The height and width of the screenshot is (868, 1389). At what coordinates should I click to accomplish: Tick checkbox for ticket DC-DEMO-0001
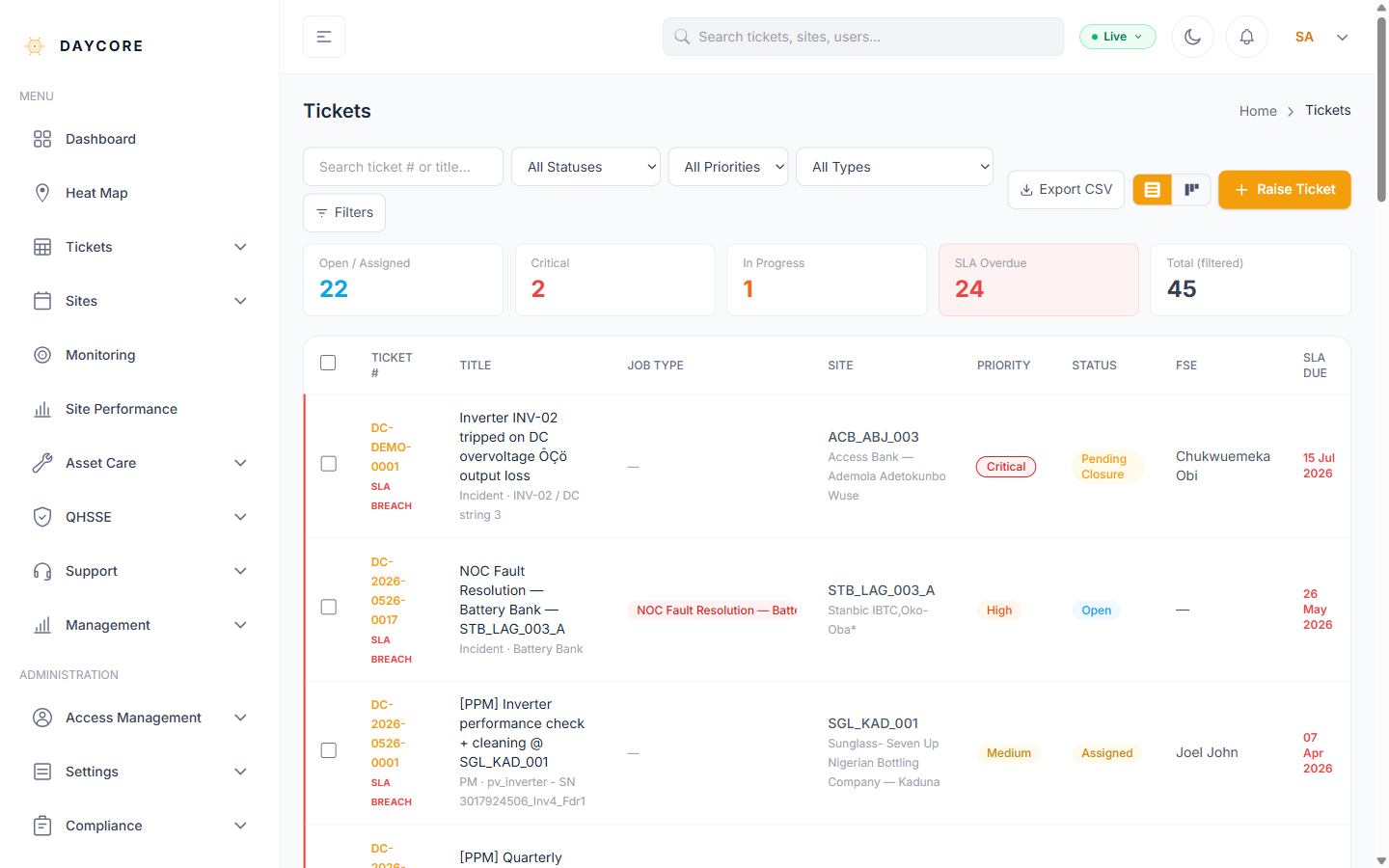click(x=329, y=464)
